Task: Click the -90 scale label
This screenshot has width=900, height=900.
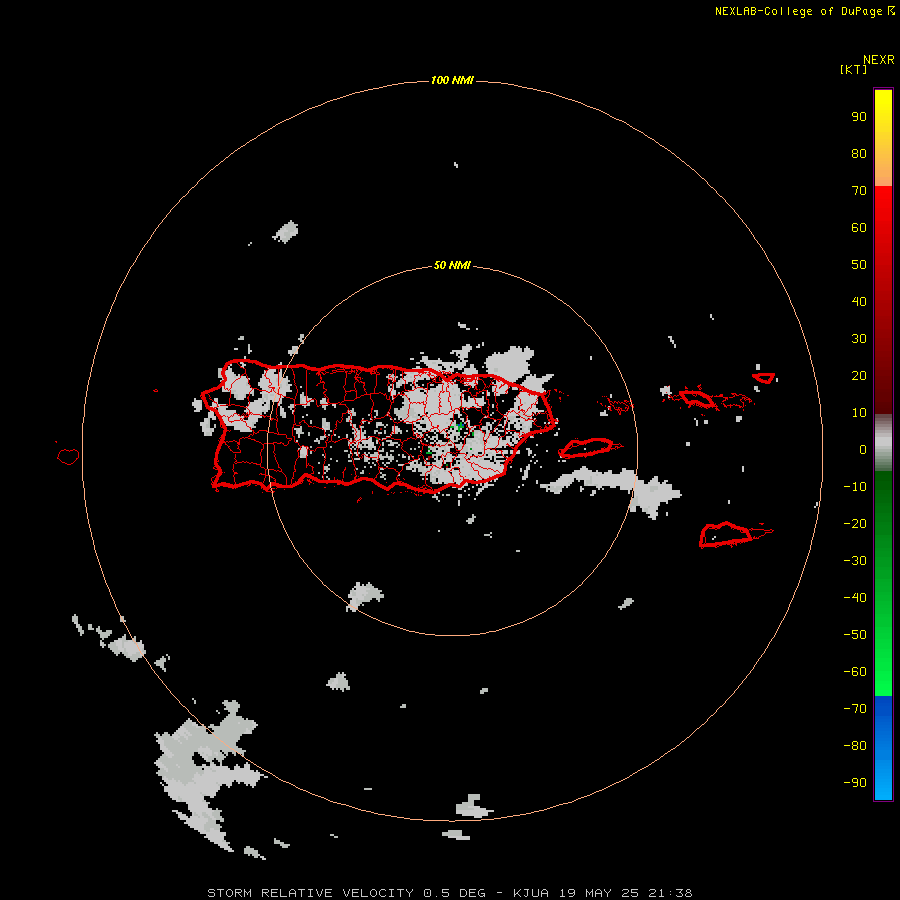Action: click(855, 783)
